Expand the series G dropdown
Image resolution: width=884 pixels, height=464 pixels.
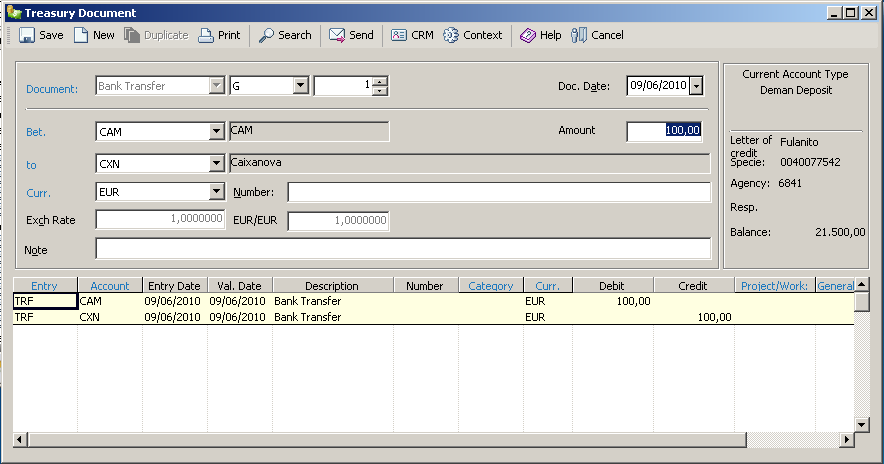[300, 87]
